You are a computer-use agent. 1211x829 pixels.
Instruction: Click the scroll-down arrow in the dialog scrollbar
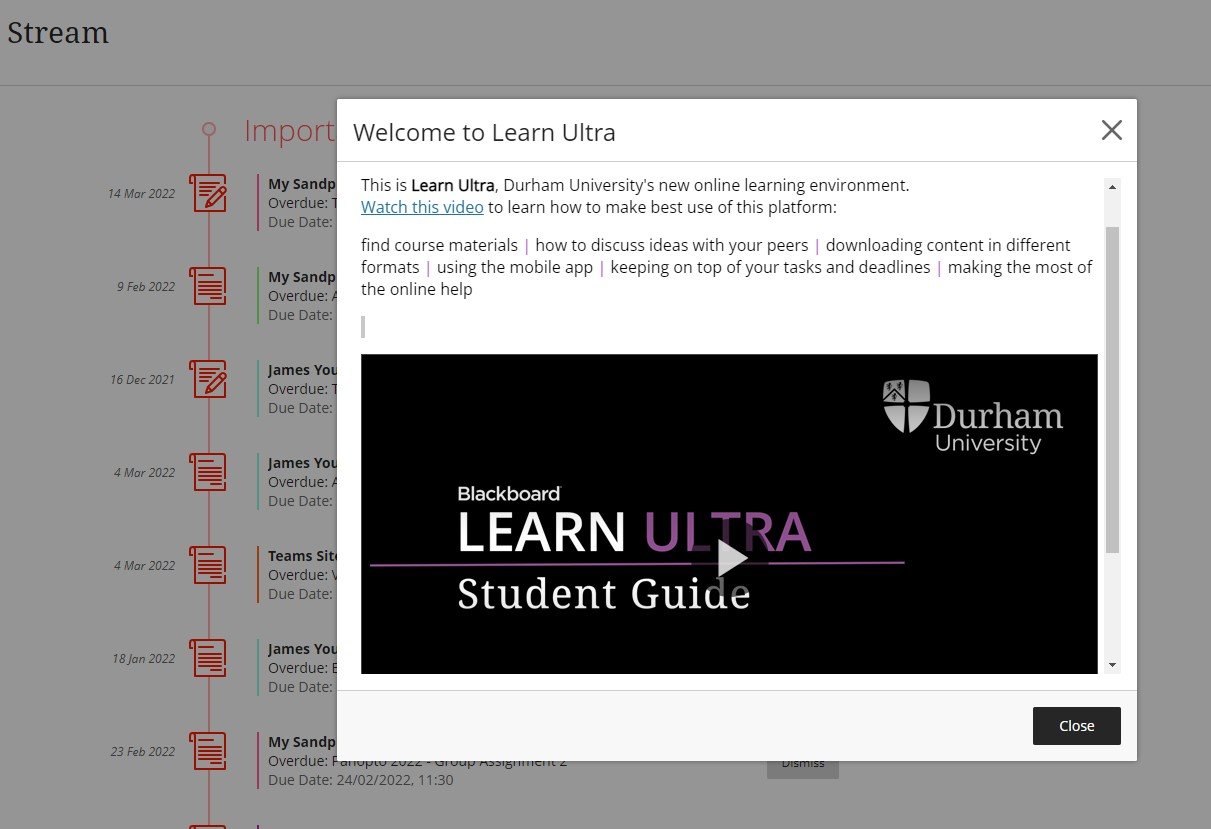1112,665
